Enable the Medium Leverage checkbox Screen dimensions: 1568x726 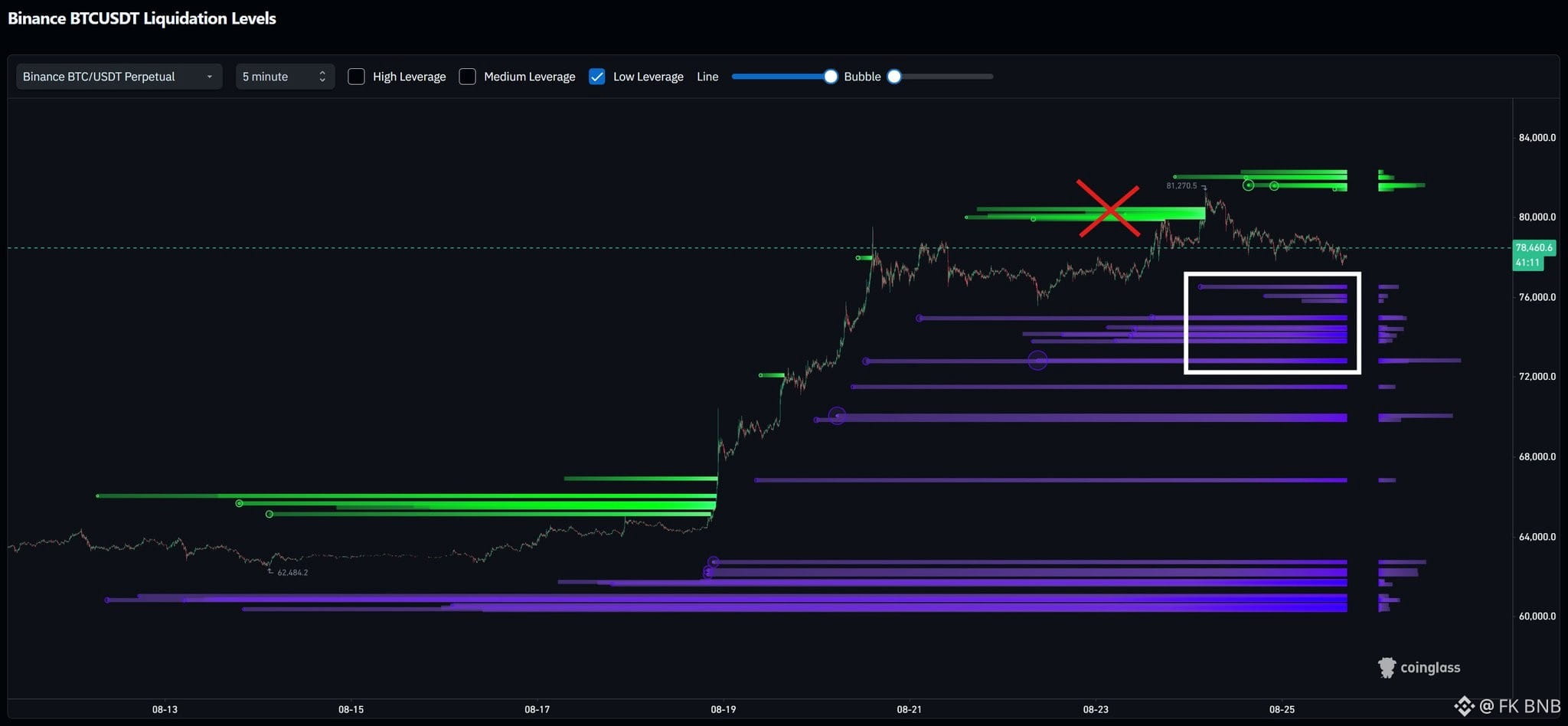(467, 77)
